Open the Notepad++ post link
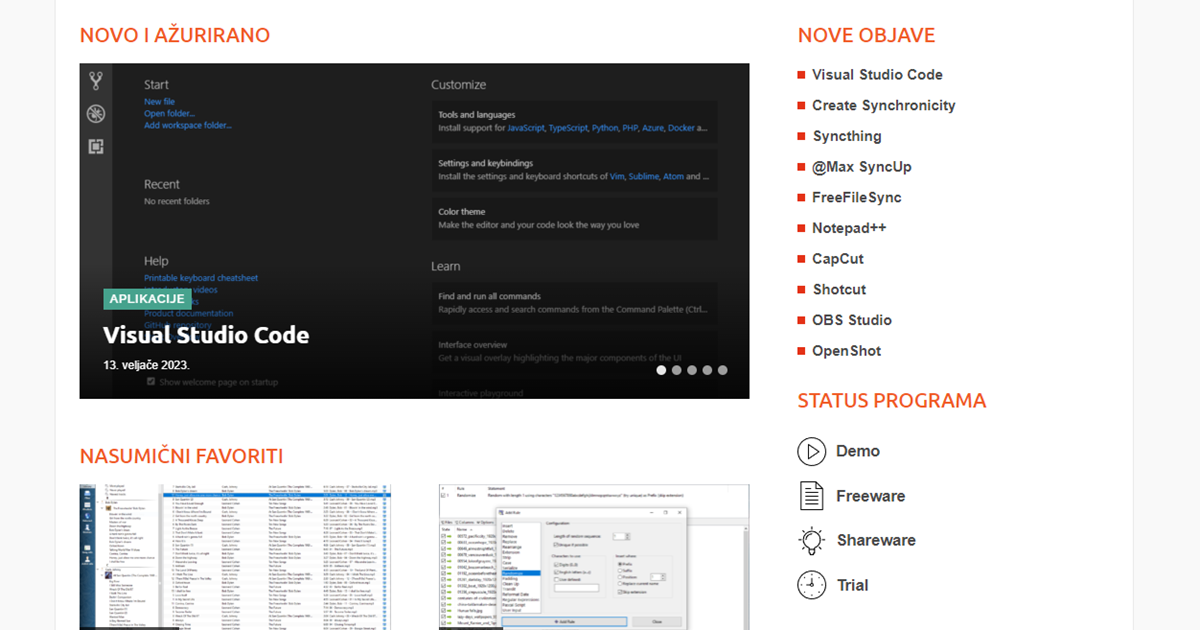 click(x=849, y=228)
